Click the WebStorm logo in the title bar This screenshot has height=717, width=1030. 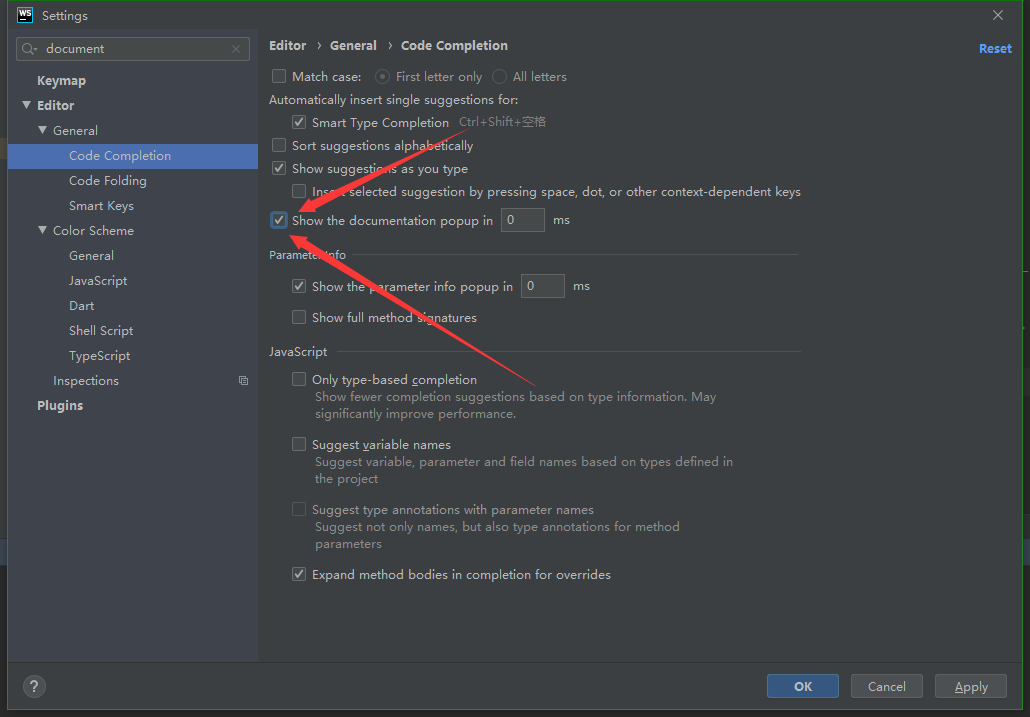22,15
